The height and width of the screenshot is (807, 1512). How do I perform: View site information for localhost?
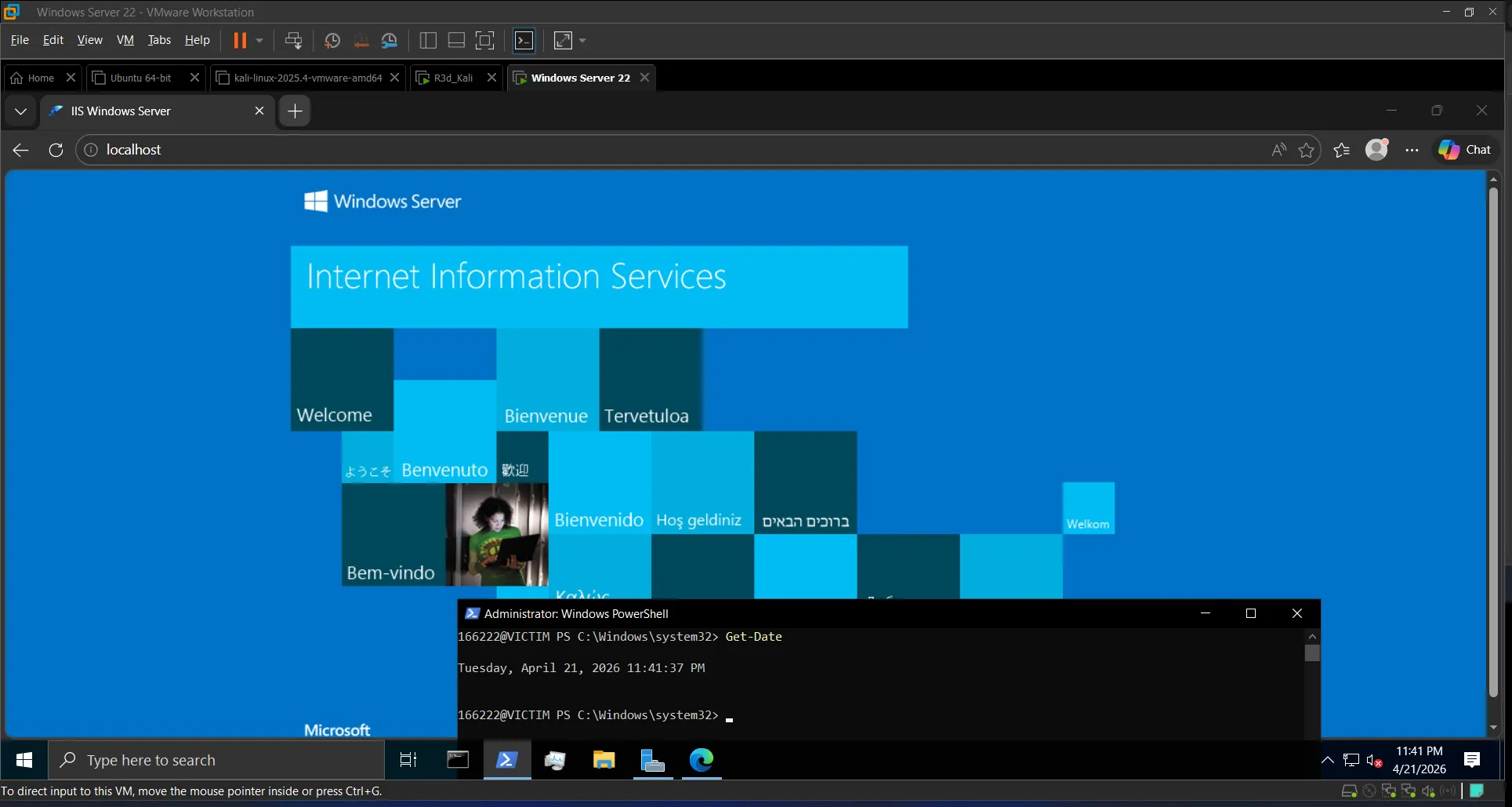pyautogui.click(x=91, y=150)
